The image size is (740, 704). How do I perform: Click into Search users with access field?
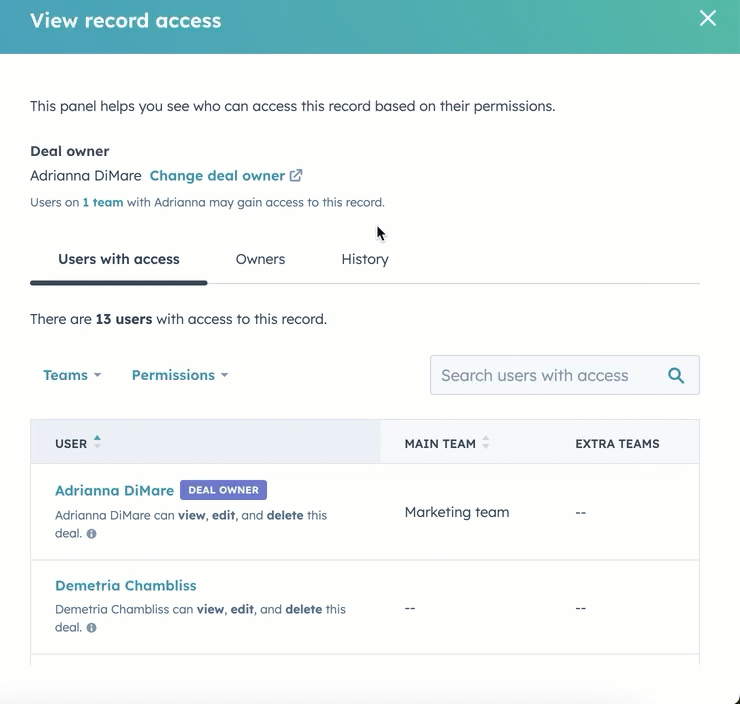(x=545, y=375)
